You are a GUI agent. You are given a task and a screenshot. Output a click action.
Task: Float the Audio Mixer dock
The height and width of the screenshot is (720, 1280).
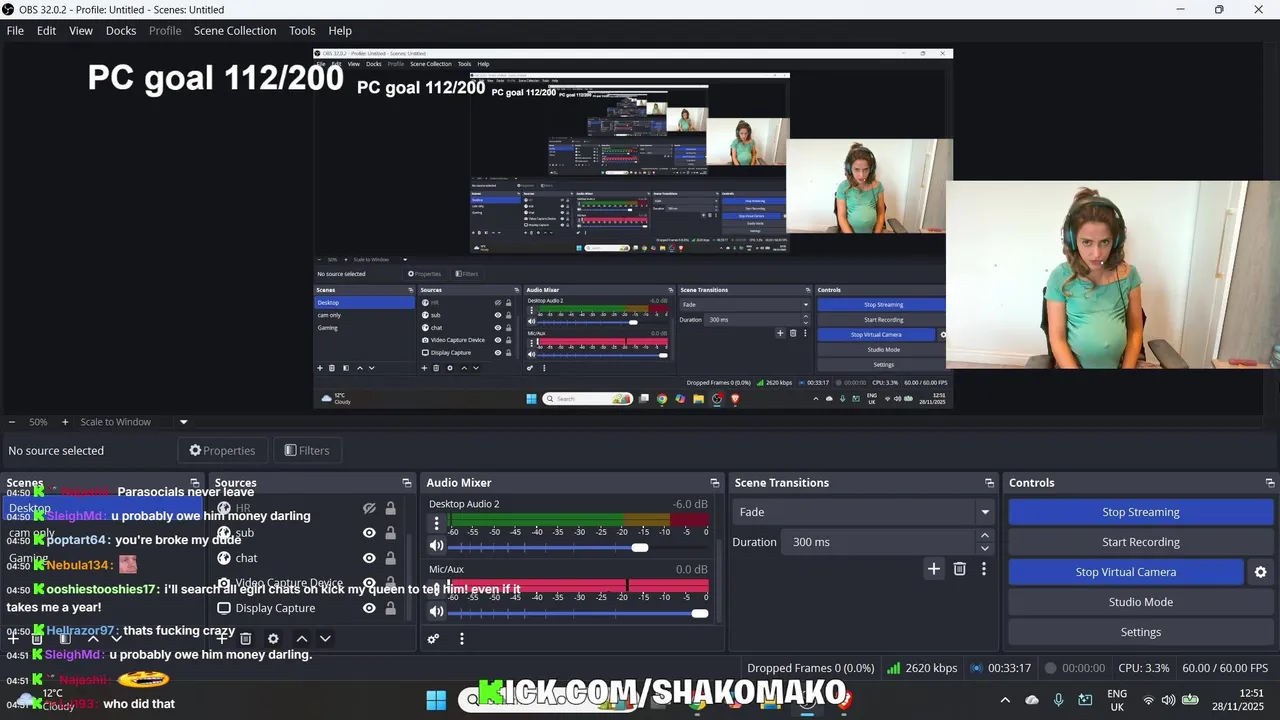coord(714,483)
